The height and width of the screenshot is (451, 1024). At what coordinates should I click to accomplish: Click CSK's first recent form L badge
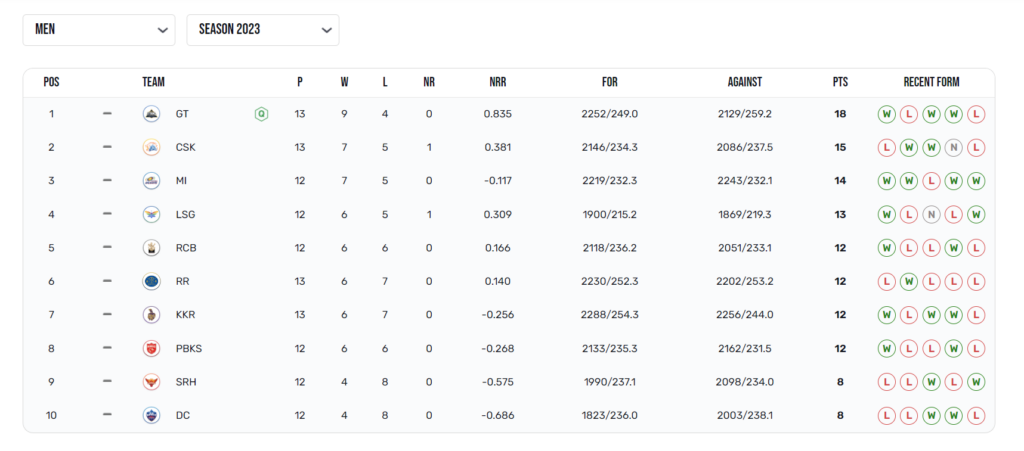[x=886, y=148]
